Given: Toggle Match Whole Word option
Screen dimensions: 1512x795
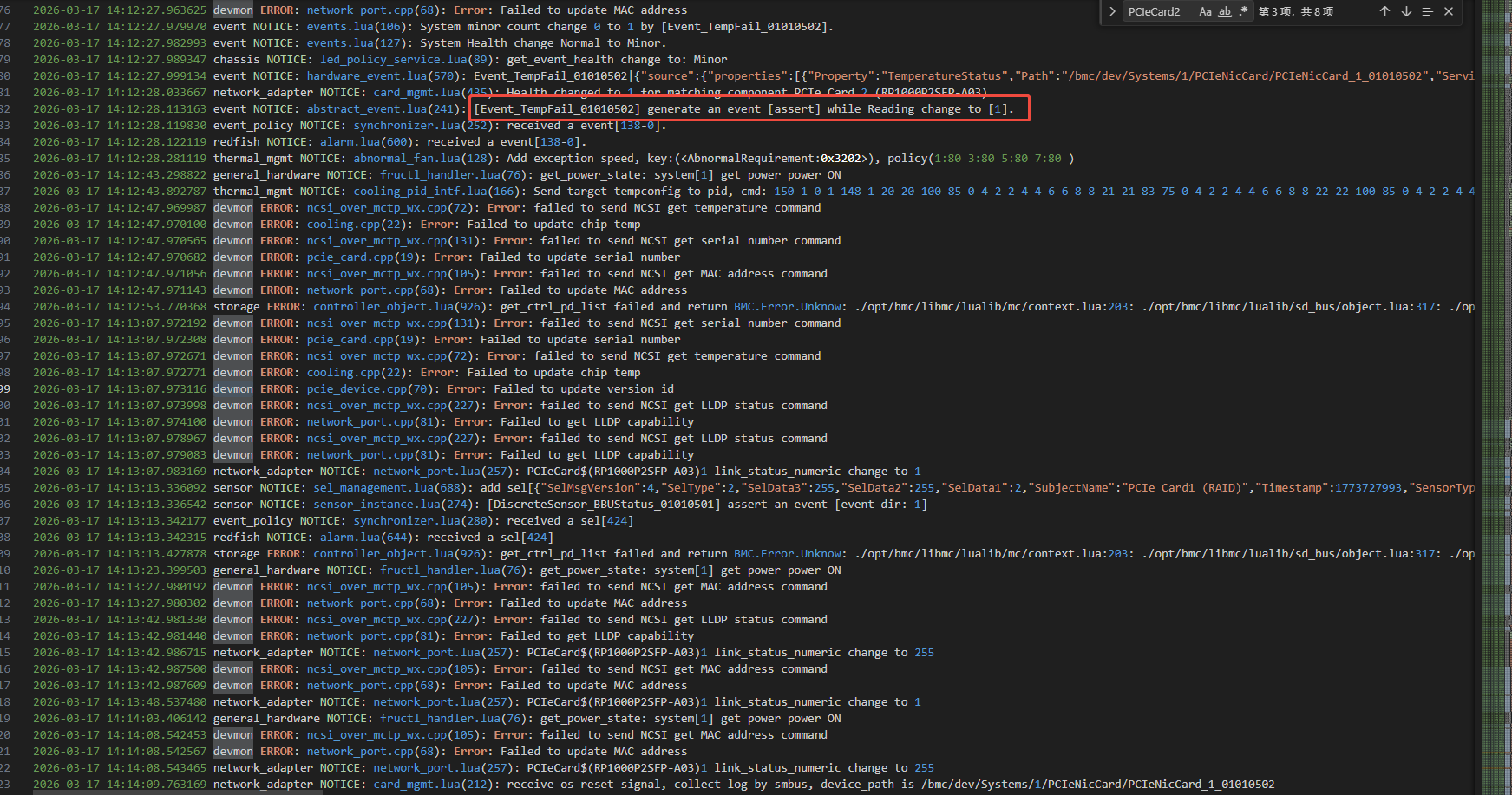Looking at the screenshot, I should tap(1224, 11).
